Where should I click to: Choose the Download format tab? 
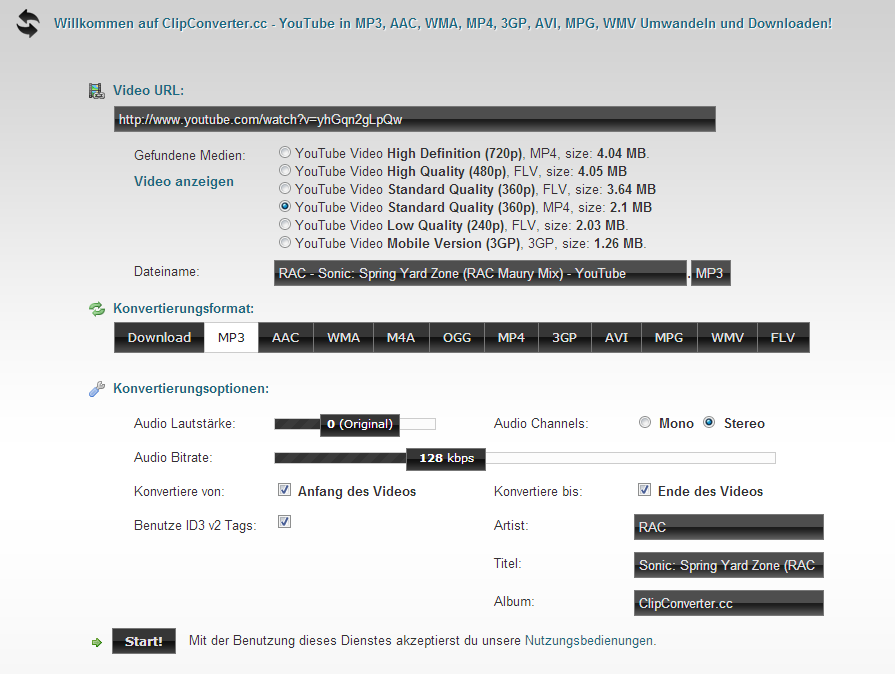[x=159, y=338]
